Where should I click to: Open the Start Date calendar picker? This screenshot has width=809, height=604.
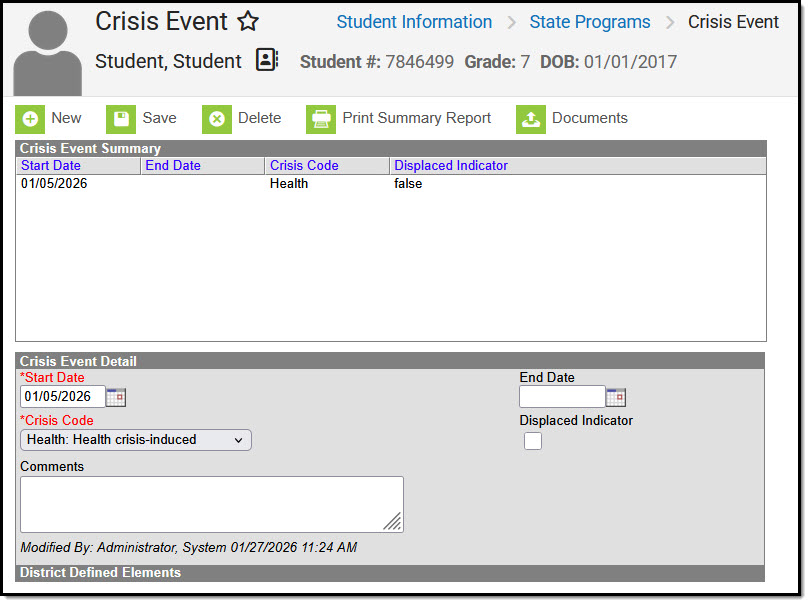tap(116, 398)
